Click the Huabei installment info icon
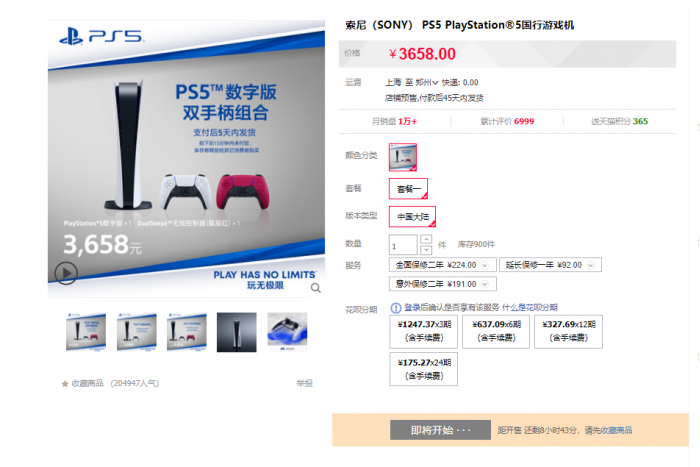The height and width of the screenshot is (467, 700). [396, 308]
